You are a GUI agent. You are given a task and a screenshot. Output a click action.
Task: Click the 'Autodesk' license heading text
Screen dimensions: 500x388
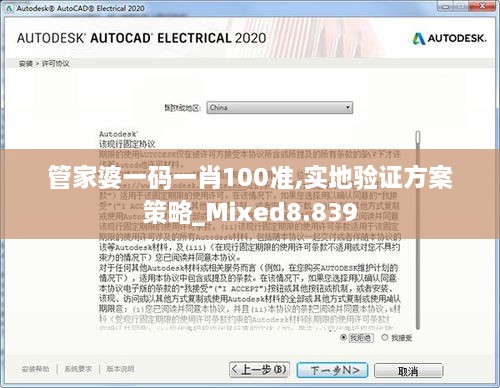(118, 134)
